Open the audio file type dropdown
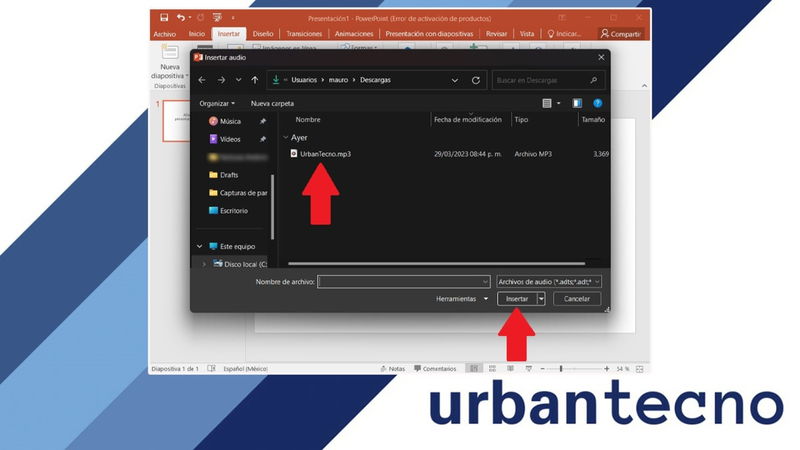The image size is (800, 450). point(549,282)
